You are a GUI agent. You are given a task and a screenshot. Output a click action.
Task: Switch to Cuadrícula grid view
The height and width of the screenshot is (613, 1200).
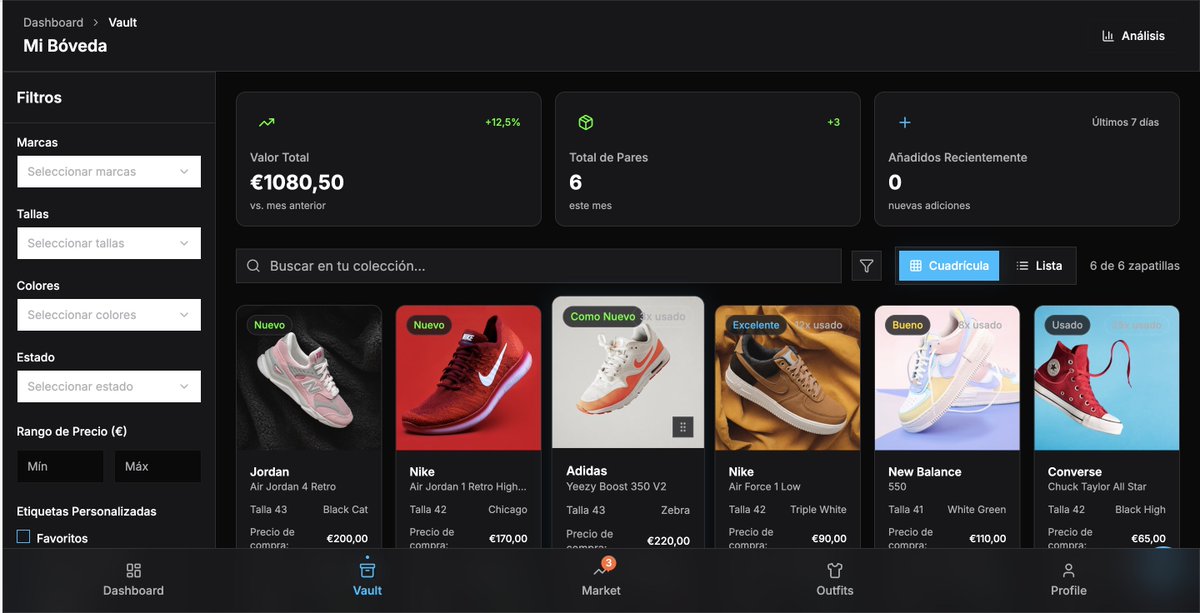[949, 266]
